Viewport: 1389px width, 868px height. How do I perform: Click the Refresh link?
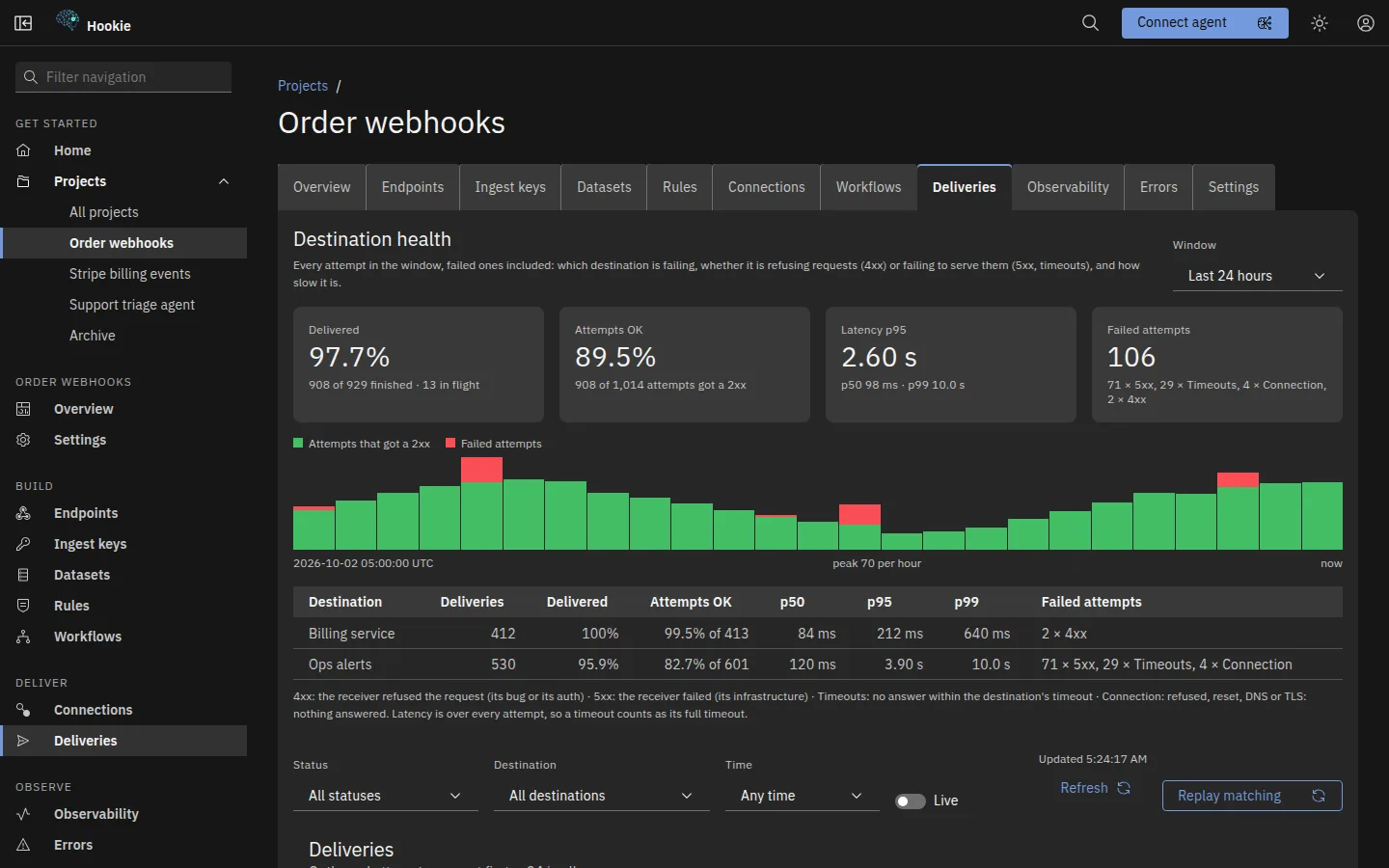tap(1095, 788)
